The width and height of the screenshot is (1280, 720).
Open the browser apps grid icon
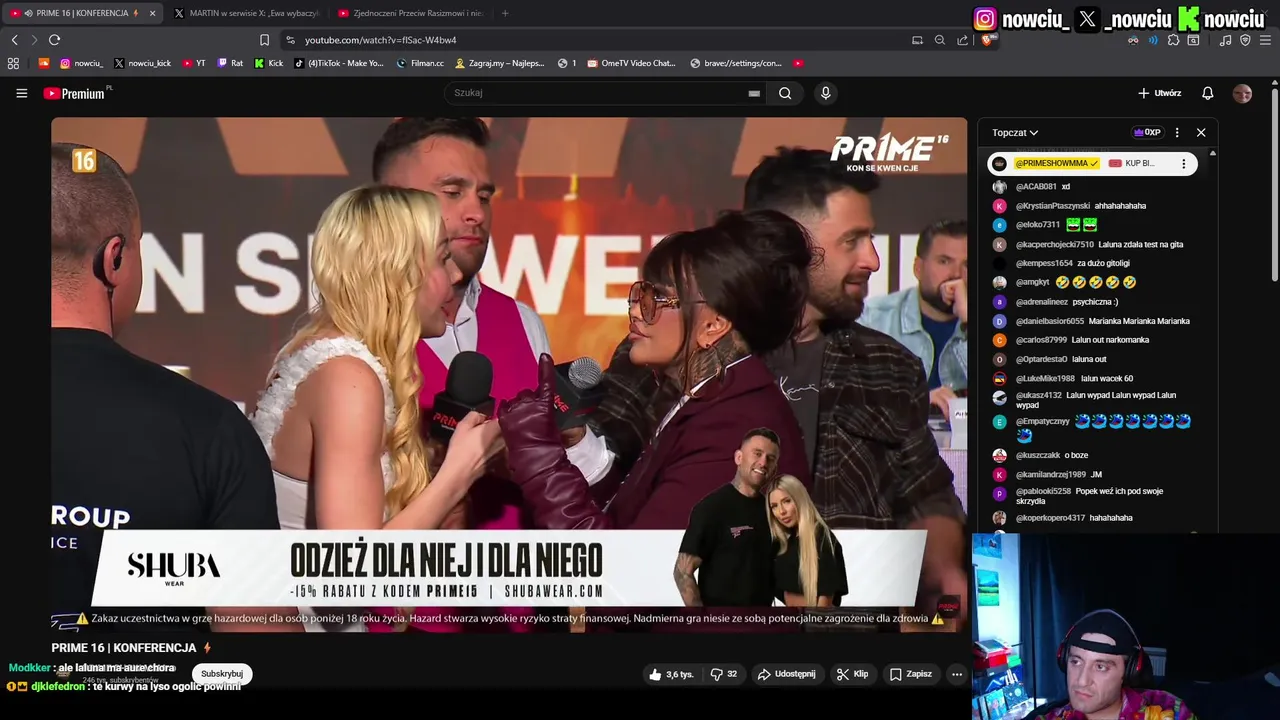[x=13, y=63]
